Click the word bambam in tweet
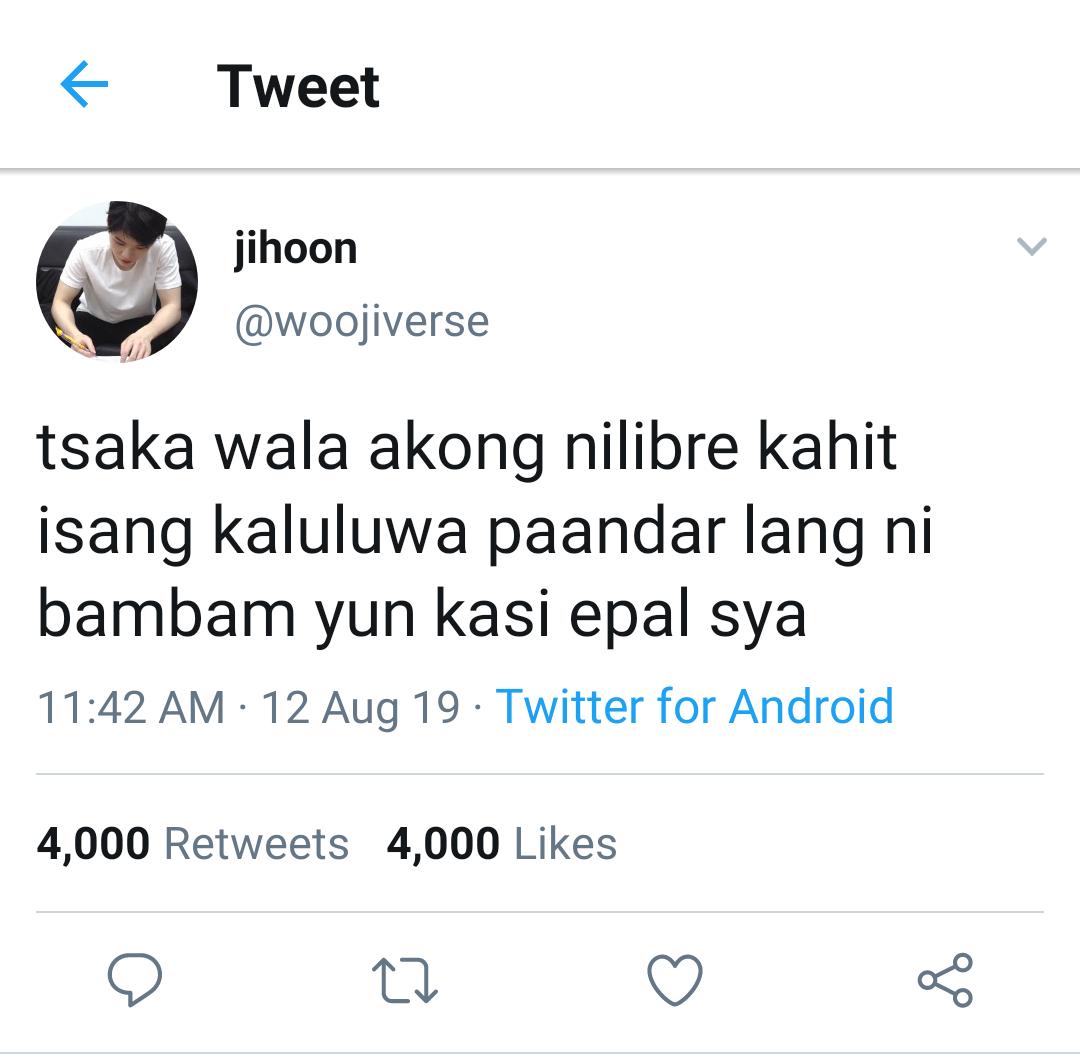Screen dimensions: 1080x1060 (166, 614)
